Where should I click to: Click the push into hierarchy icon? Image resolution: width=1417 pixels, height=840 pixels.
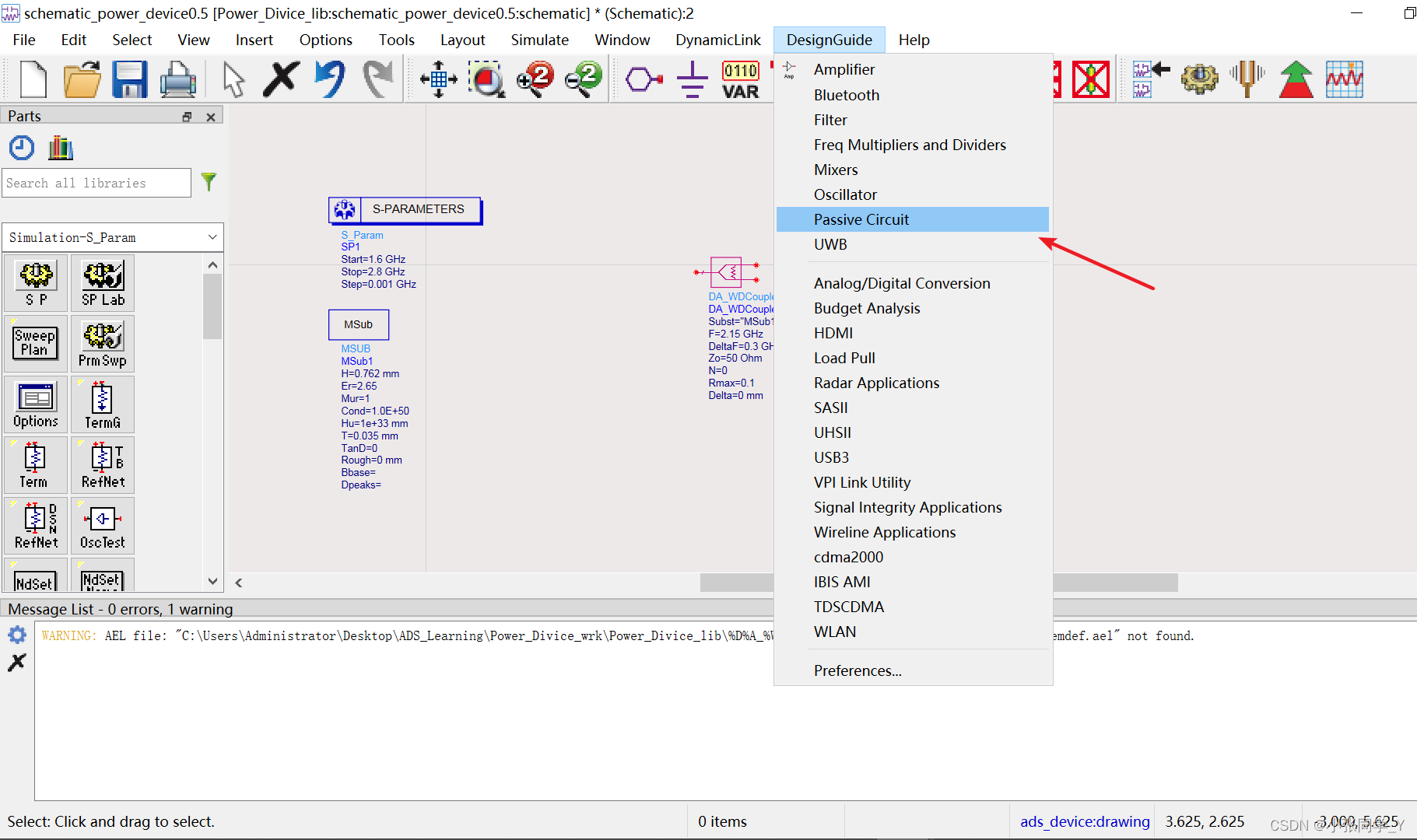(1151, 79)
